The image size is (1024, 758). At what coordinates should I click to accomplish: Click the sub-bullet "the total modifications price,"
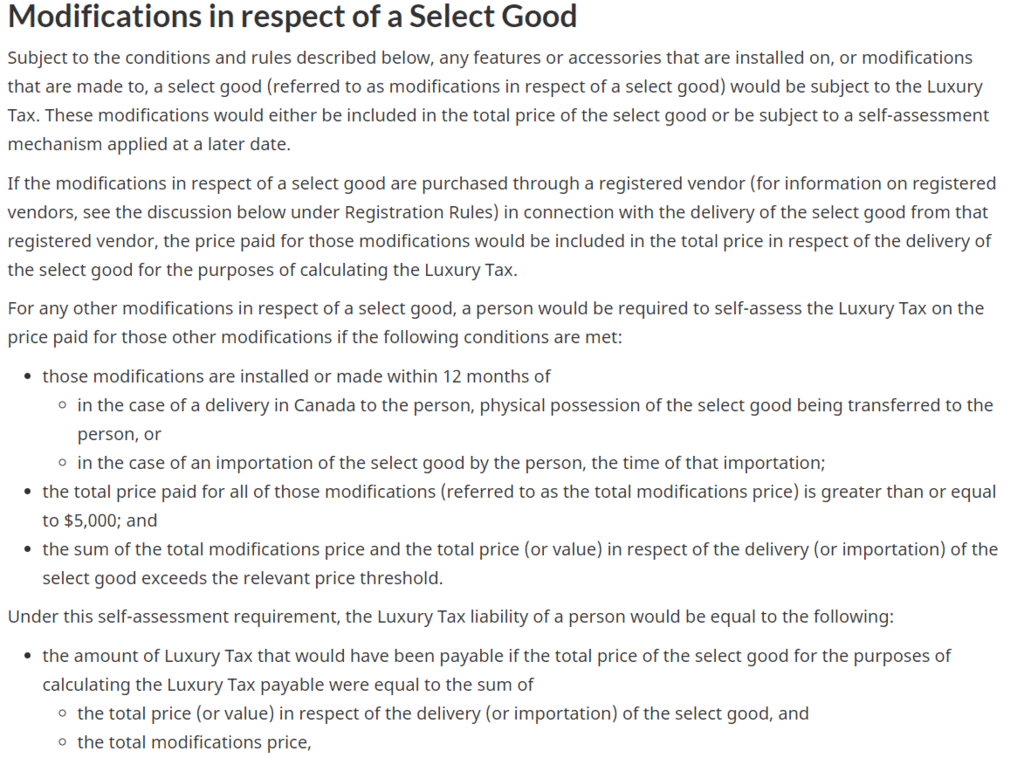[x=195, y=741]
